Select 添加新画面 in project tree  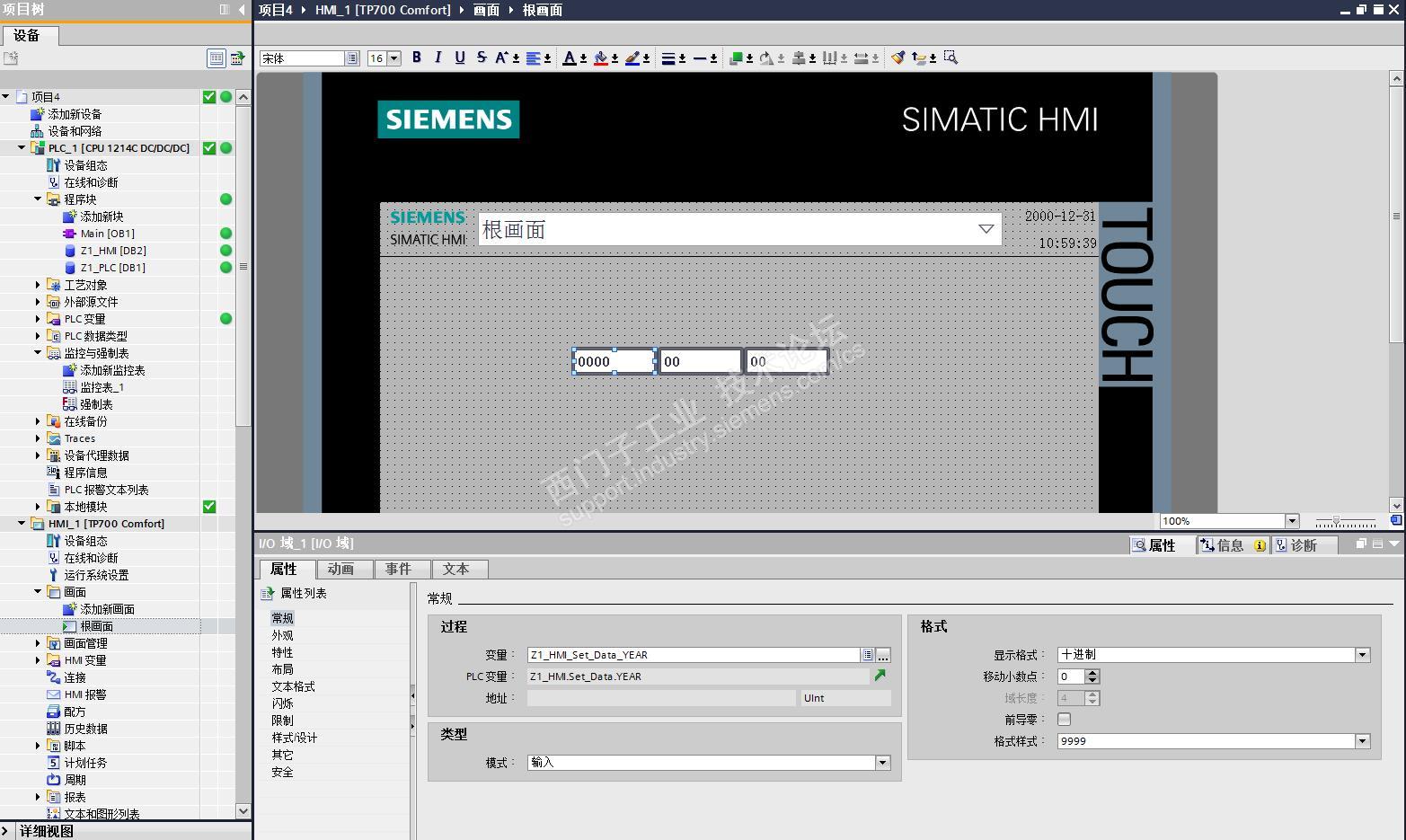pos(107,609)
